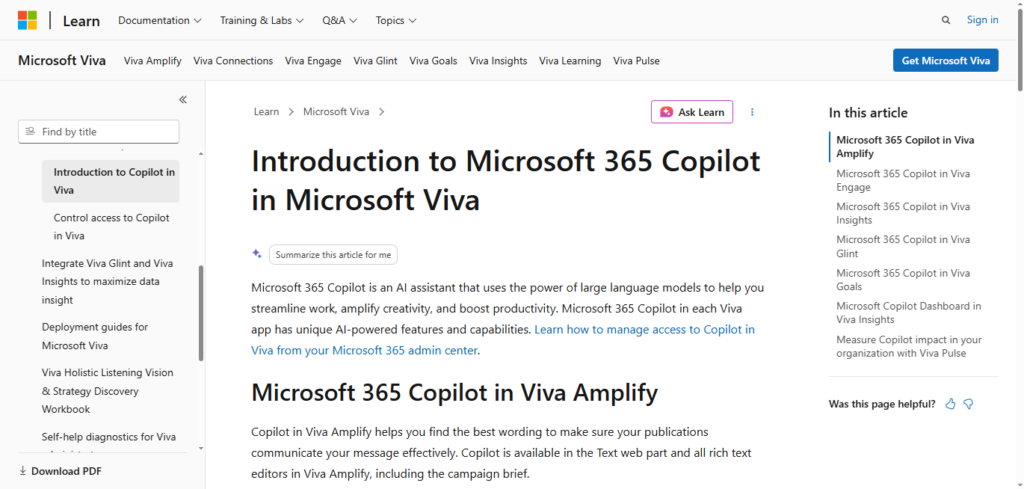Select Summarize this article for me
This screenshot has height=489, width=1024.
(333, 255)
